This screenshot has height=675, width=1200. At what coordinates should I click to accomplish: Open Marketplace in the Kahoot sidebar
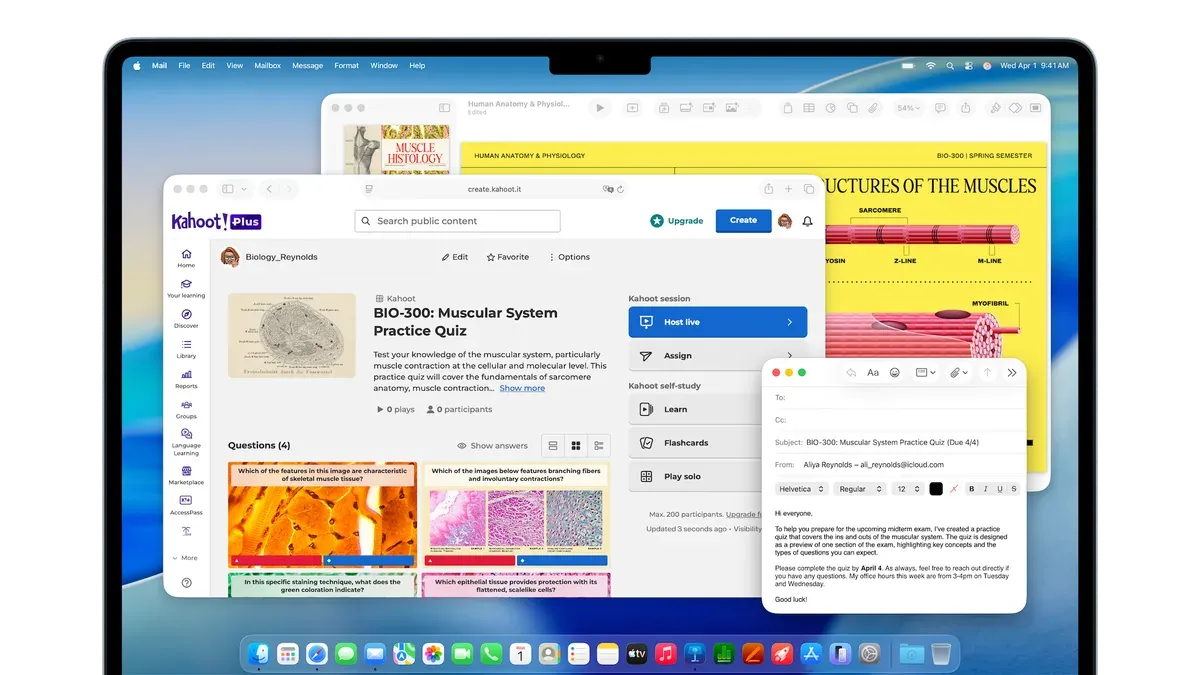(x=186, y=474)
